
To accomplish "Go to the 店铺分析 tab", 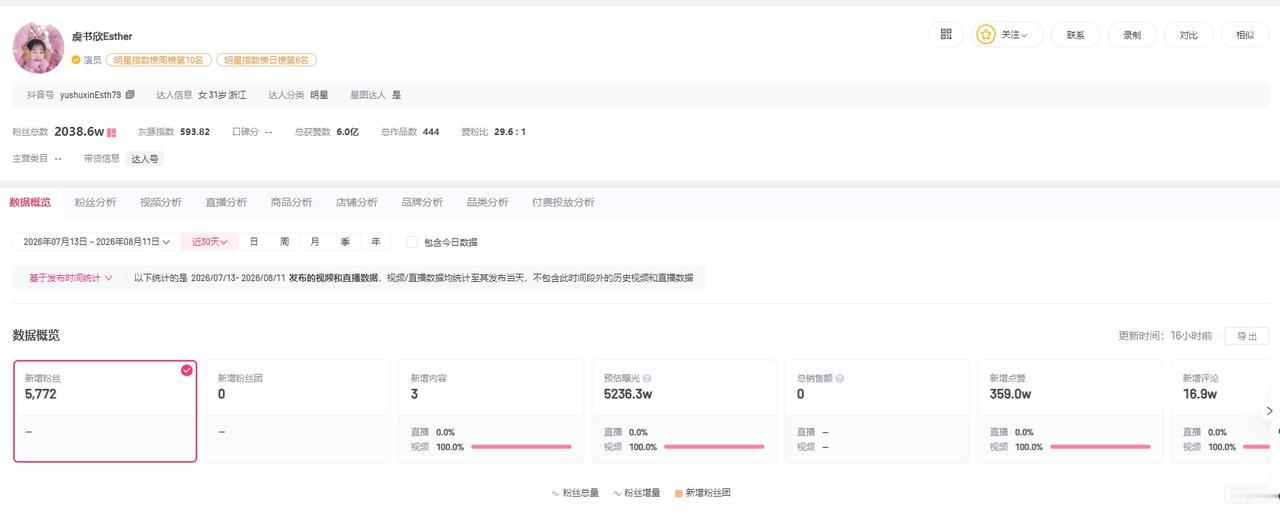I will coord(357,202).
